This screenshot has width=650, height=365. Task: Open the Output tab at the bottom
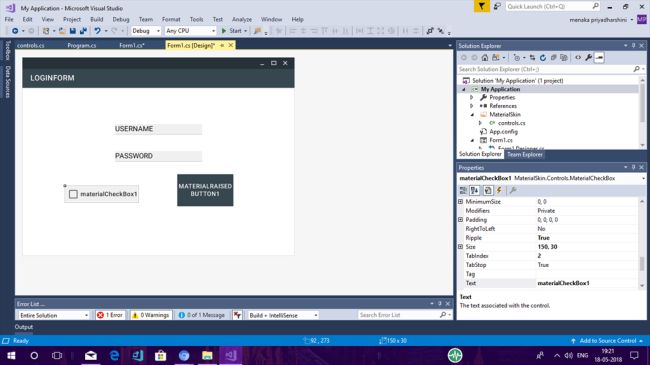click(24, 327)
